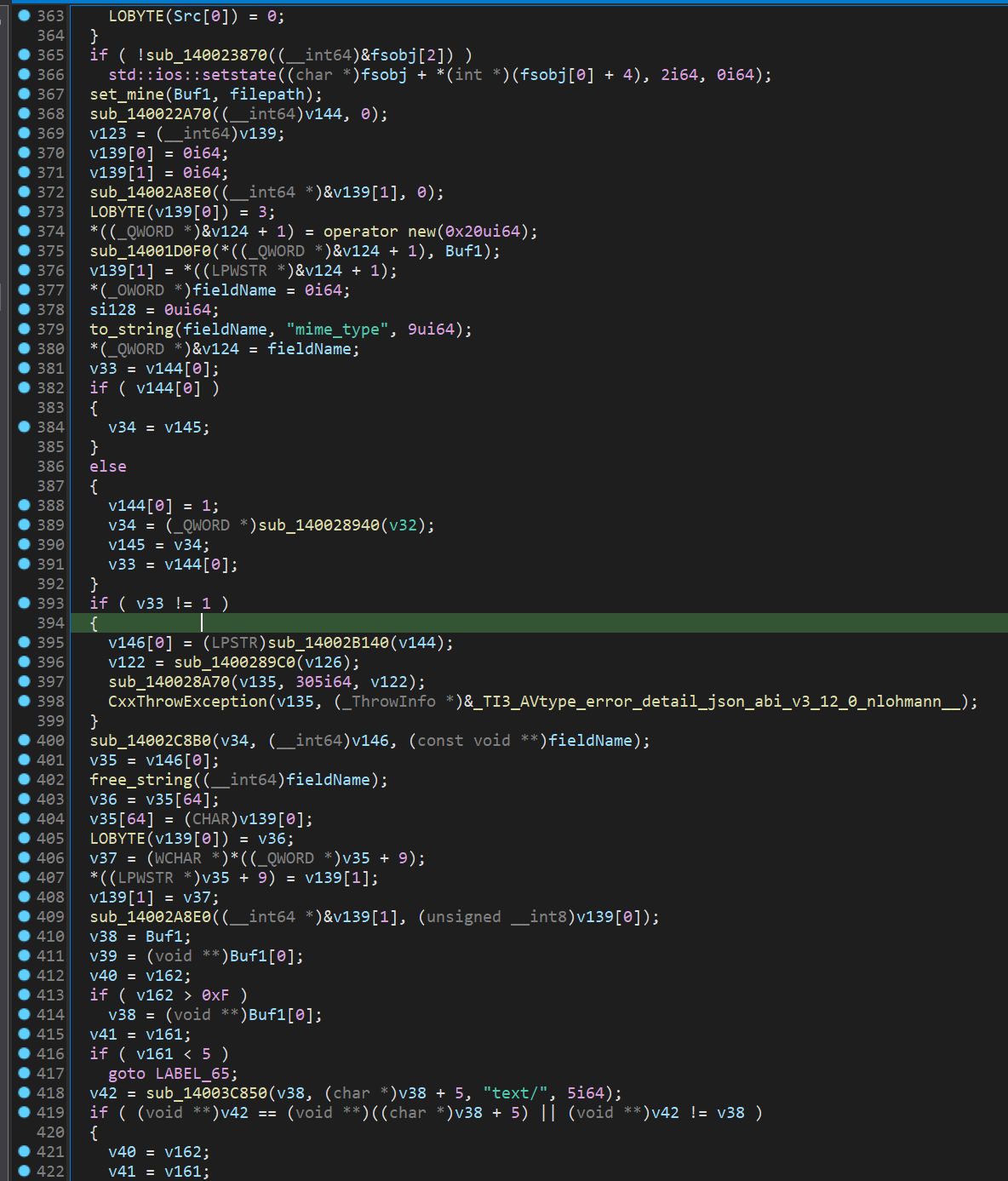Screen dimensions: 1008x1181
Task: Click variable v42 at start of line 418
Action: [104, 1093]
